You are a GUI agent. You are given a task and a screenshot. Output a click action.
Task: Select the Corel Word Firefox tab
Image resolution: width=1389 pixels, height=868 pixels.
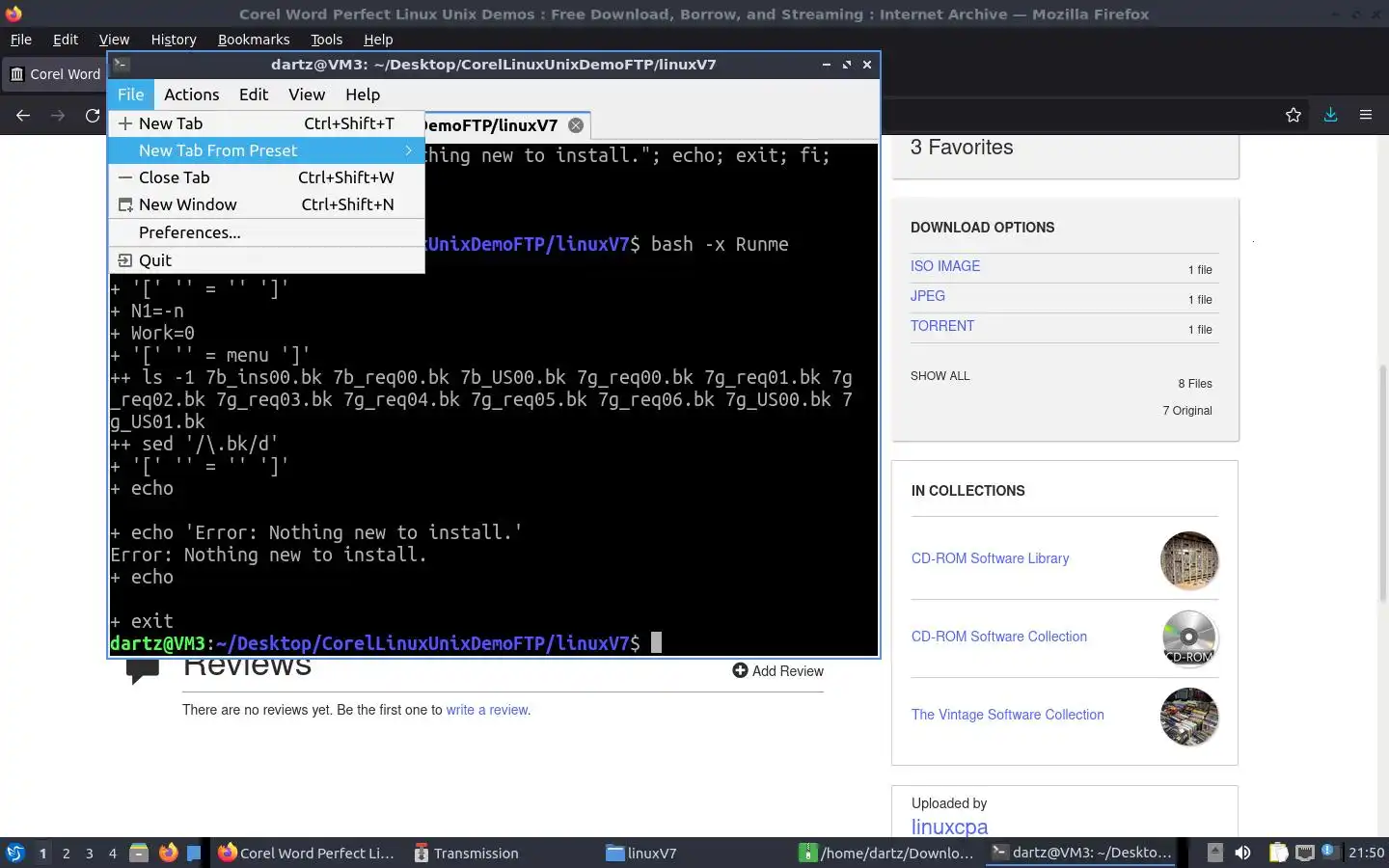coord(55,74)
